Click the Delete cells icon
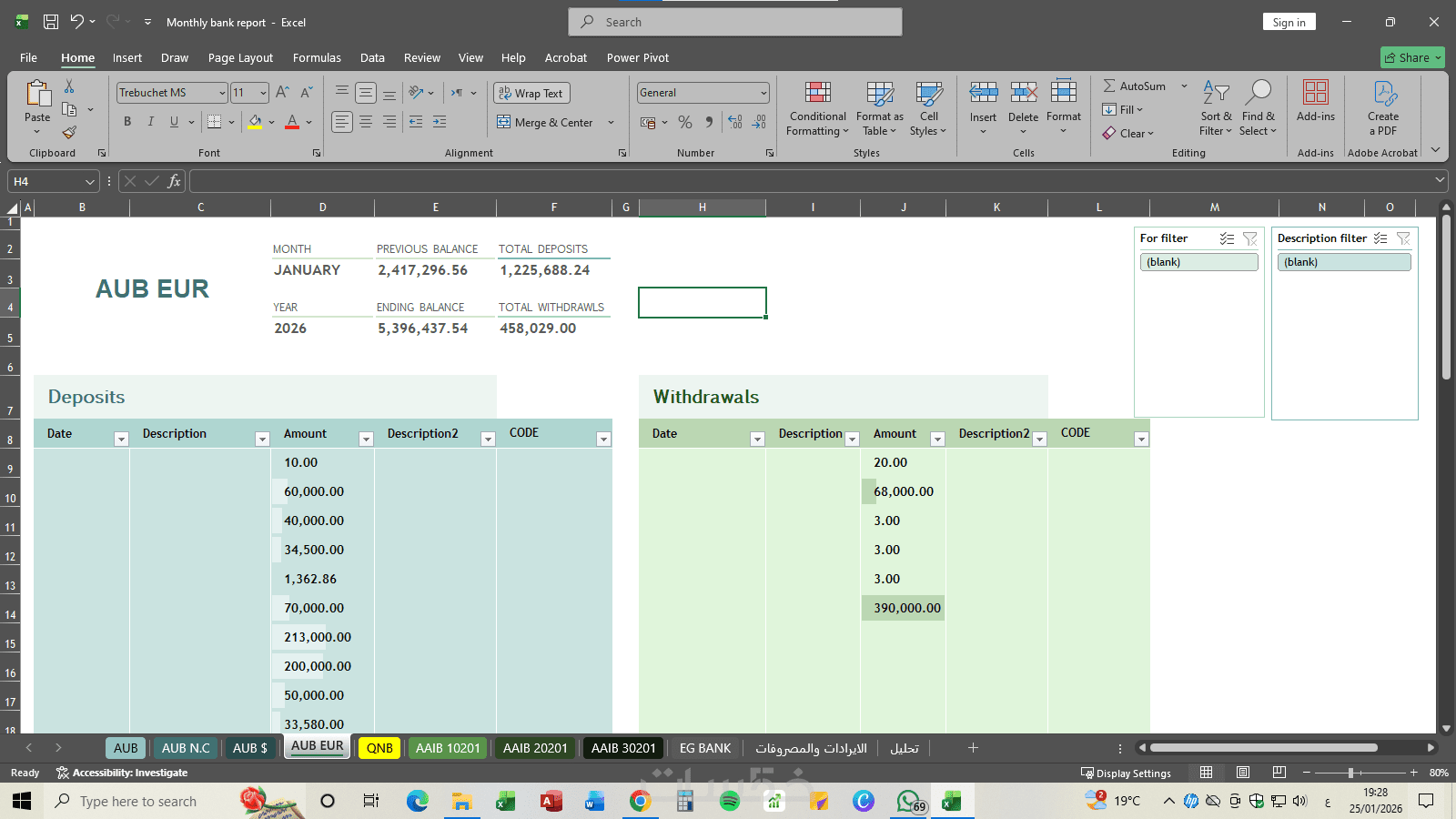The width and height of the screenshot is (1456, 819). (x=1024, y=92)
